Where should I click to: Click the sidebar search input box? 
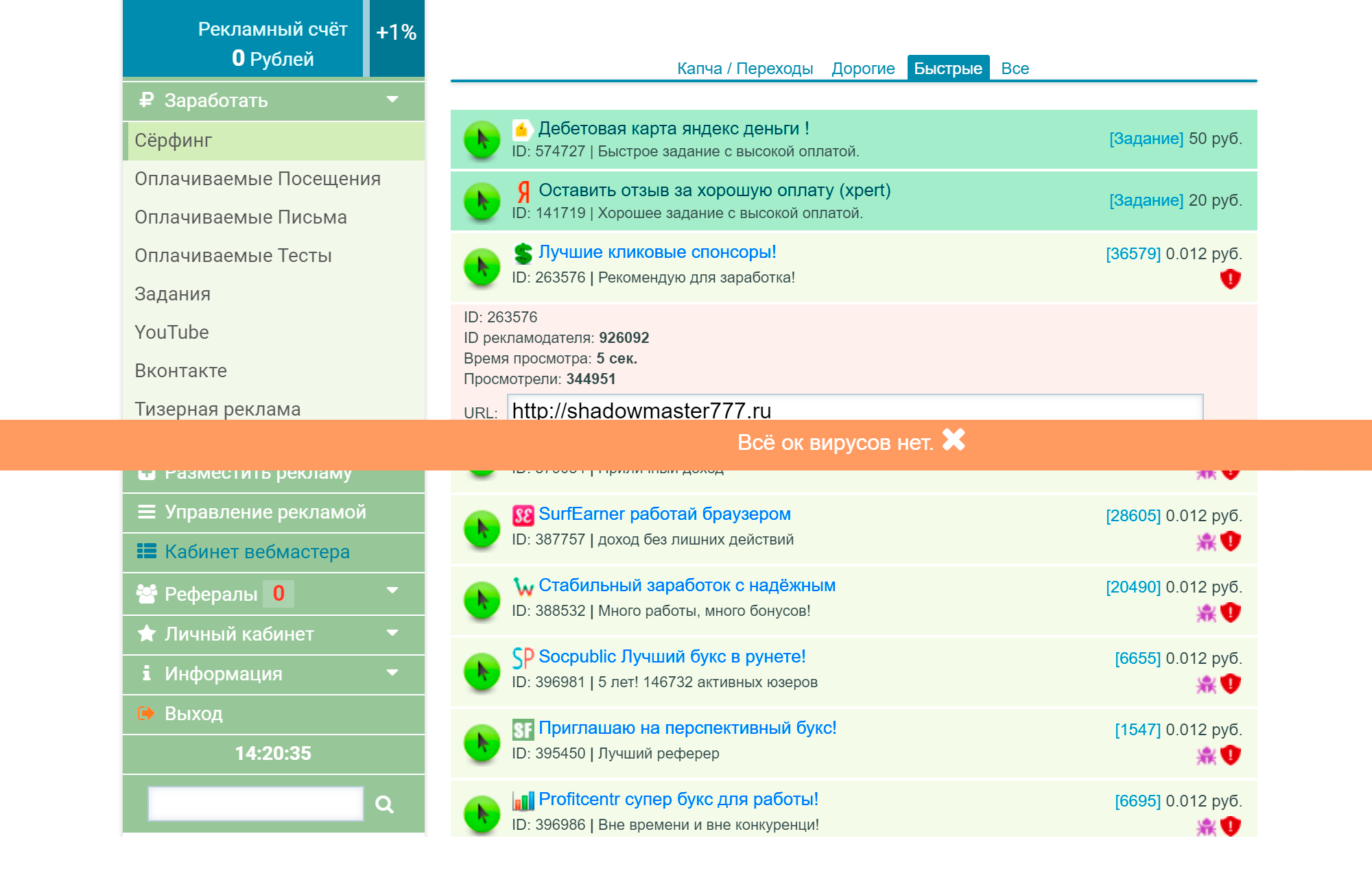(x=256, y=804)
